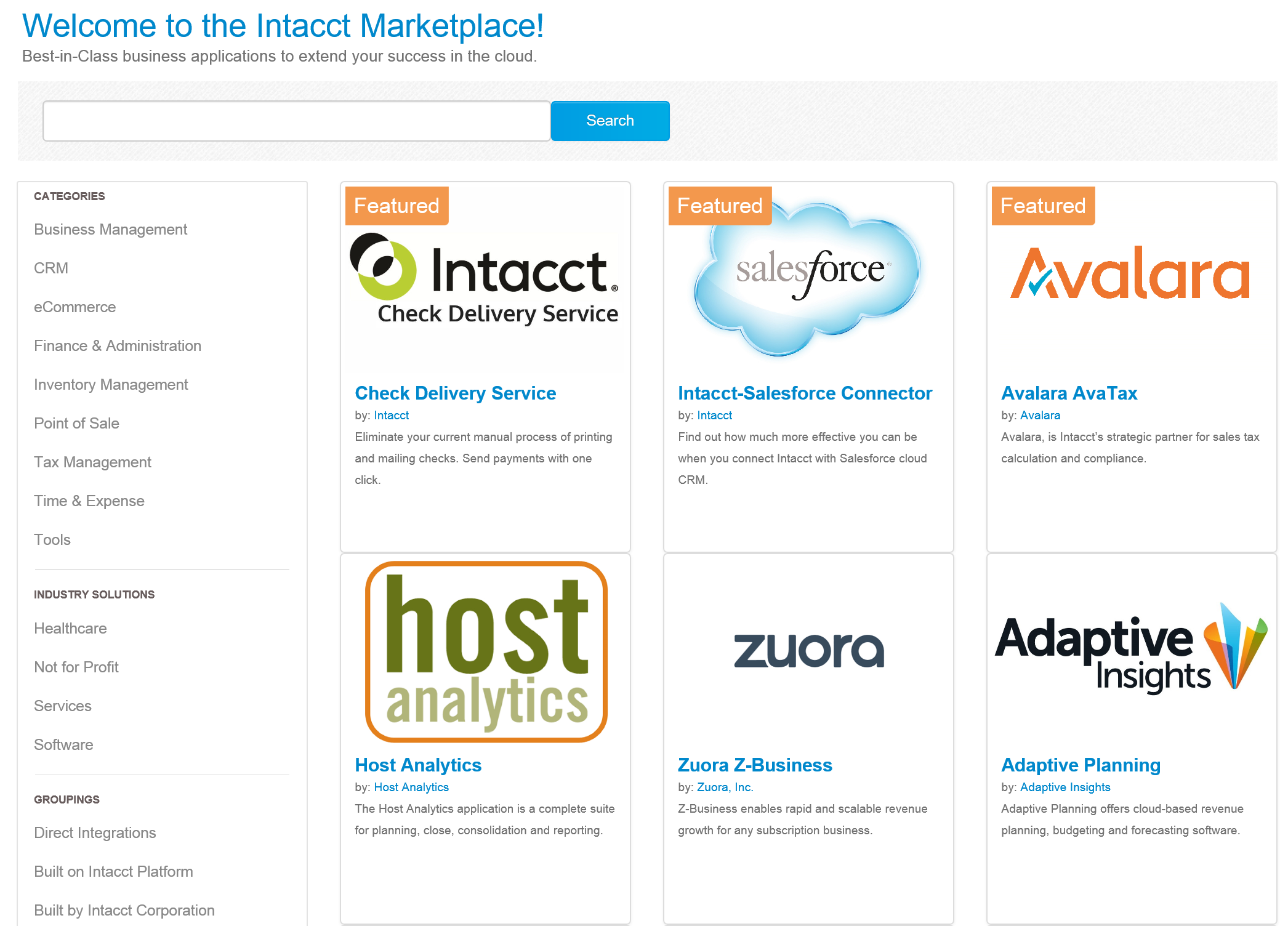Click the Zuora, Inc. vendor link

(725, 787)
